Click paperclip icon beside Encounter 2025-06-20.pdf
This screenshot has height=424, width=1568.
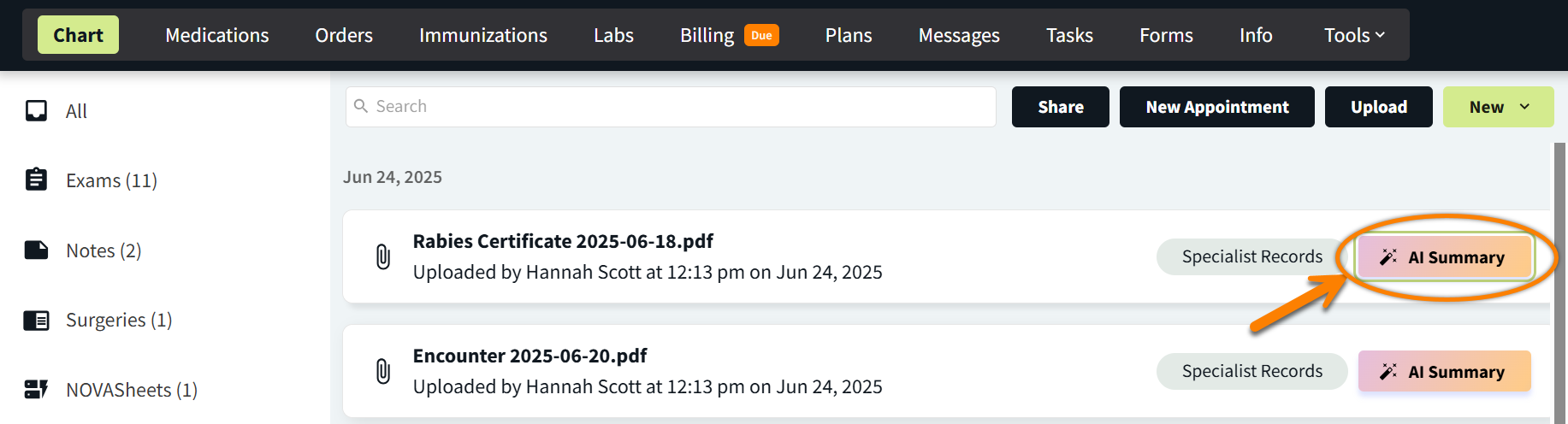tap(383, 371)
